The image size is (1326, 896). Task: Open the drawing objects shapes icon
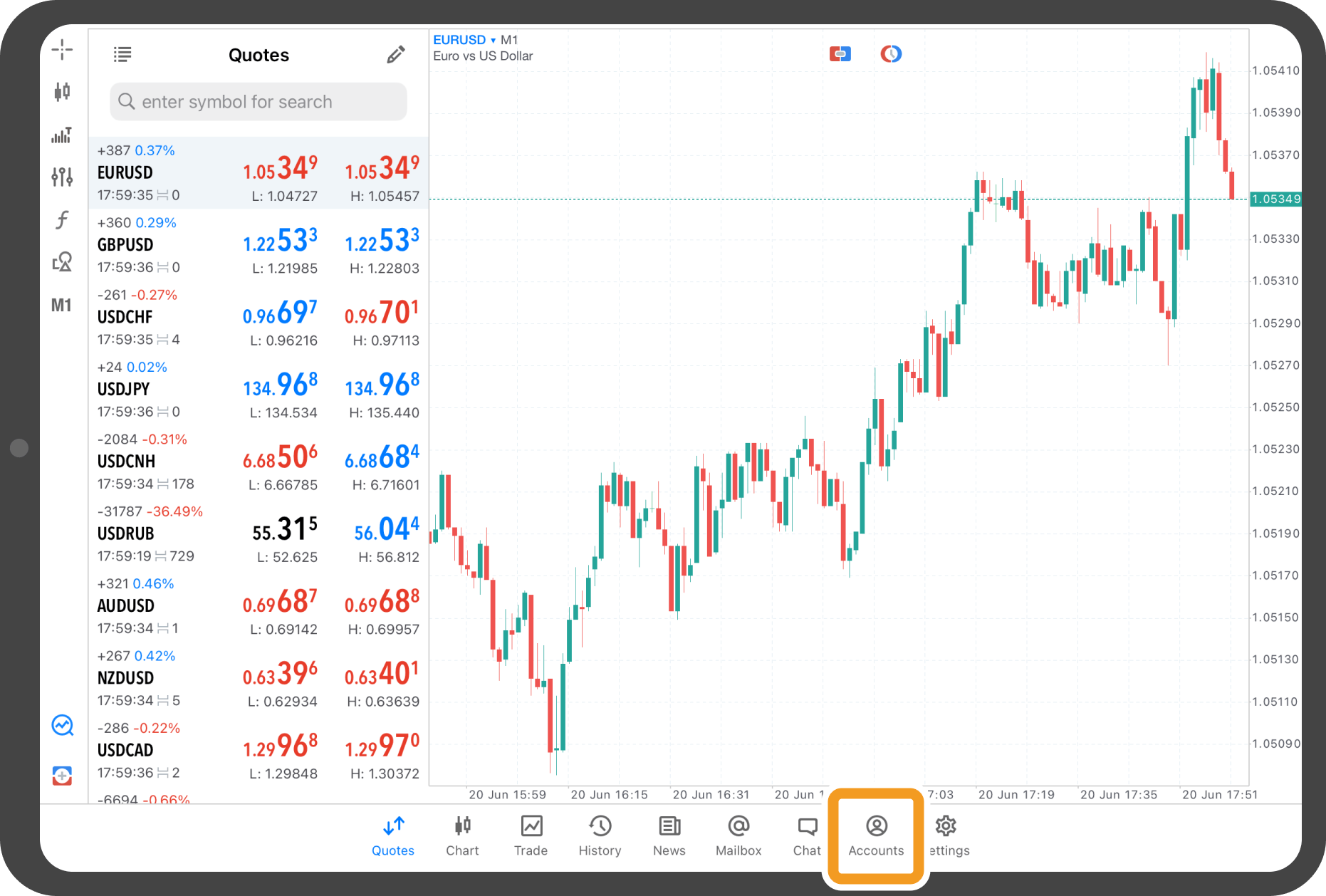pos(62,262)
